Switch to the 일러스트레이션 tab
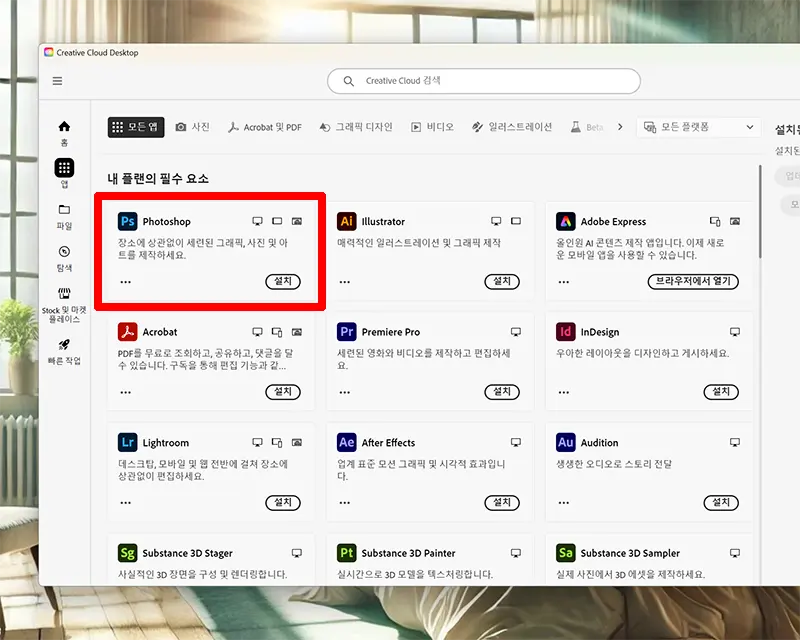 [512, 127]
